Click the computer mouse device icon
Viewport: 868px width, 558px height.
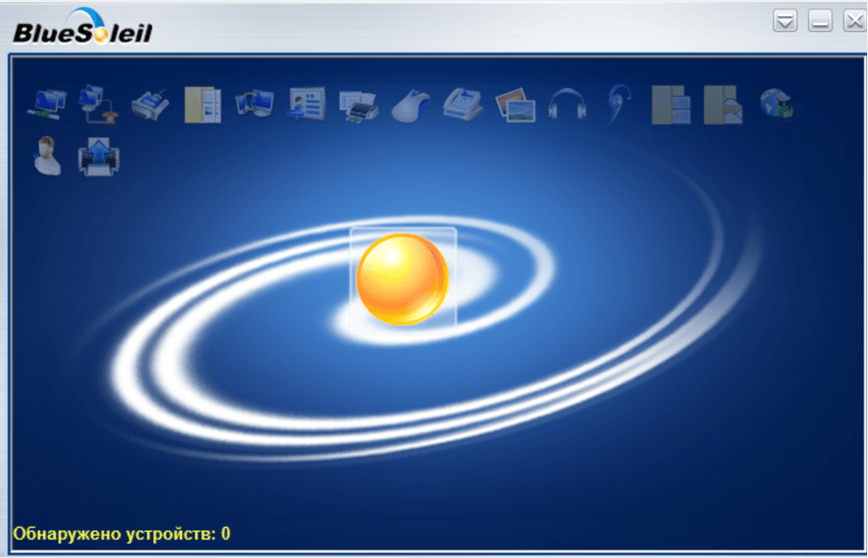pos(410,104)
